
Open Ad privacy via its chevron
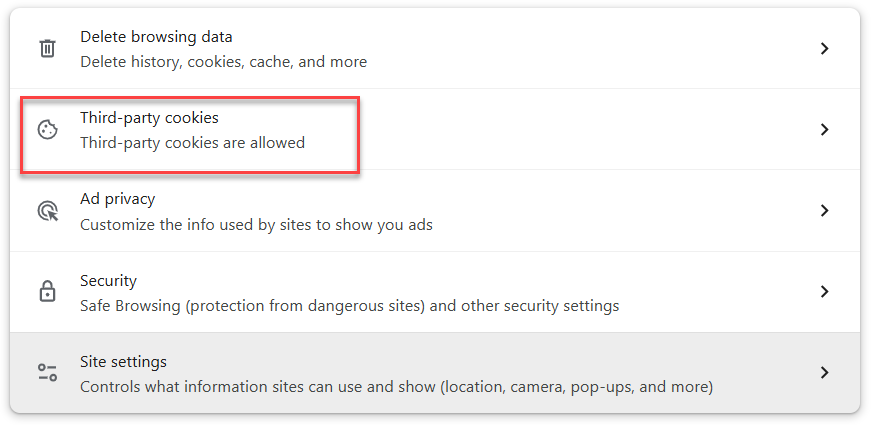tap(824, 211)
